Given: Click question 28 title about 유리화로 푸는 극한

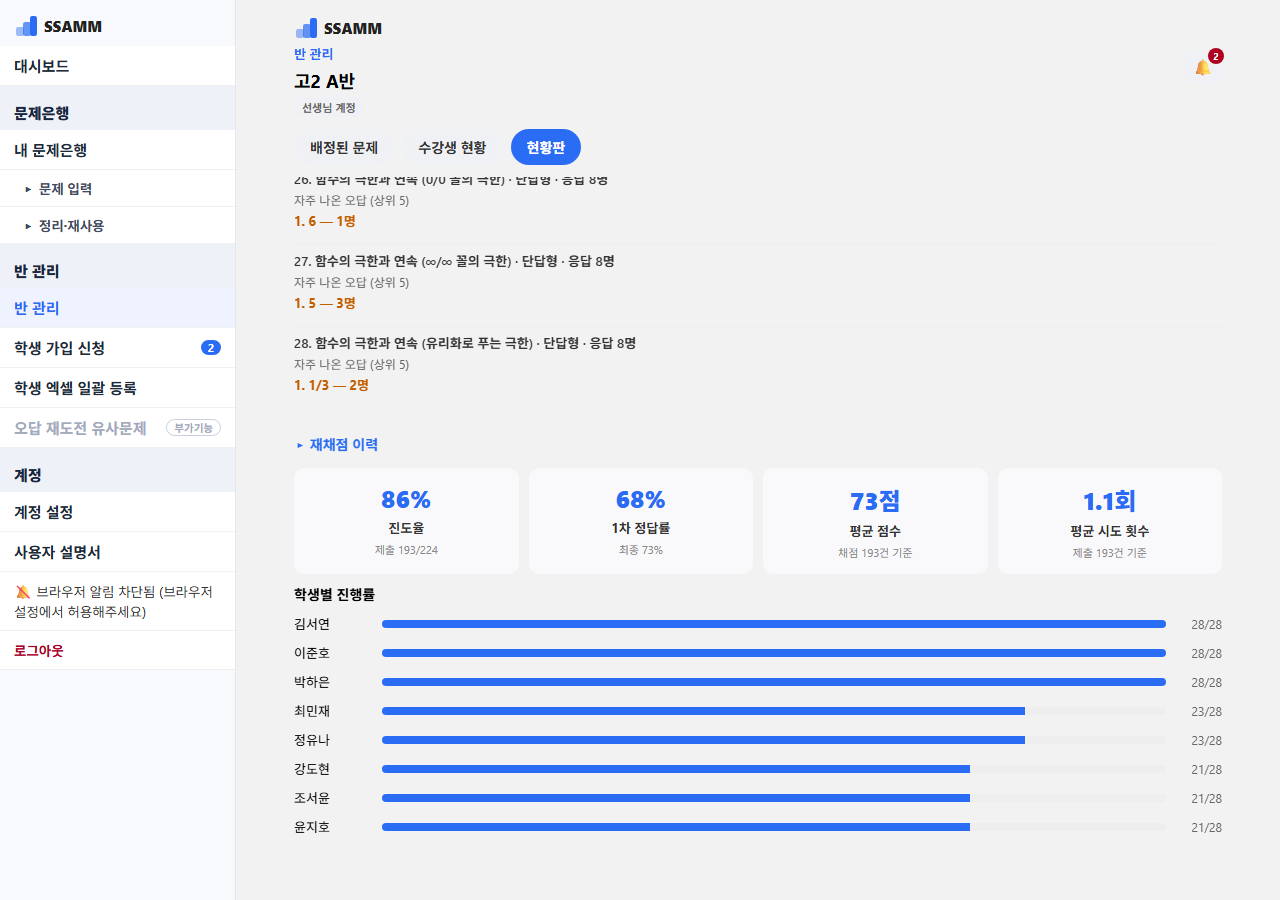Looking at the screenshot, I should click(x=465, y=343).
